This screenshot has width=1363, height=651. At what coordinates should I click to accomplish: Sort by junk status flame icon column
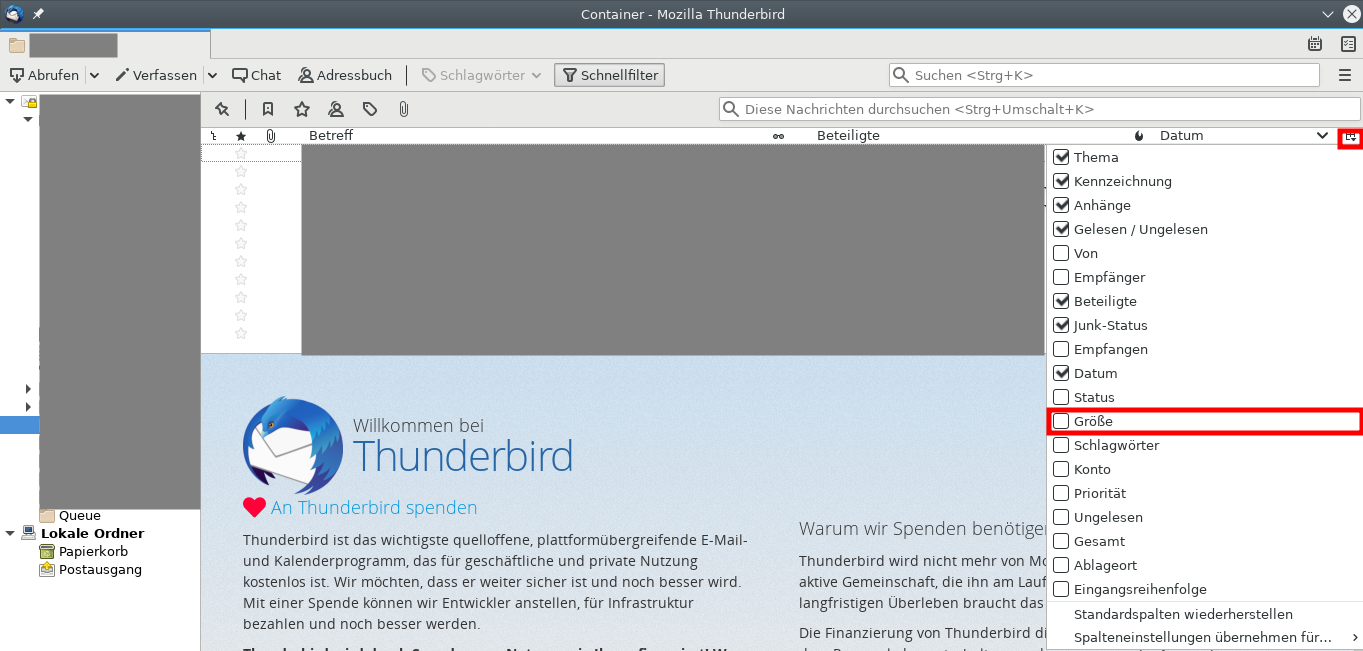pos(1139,136)
